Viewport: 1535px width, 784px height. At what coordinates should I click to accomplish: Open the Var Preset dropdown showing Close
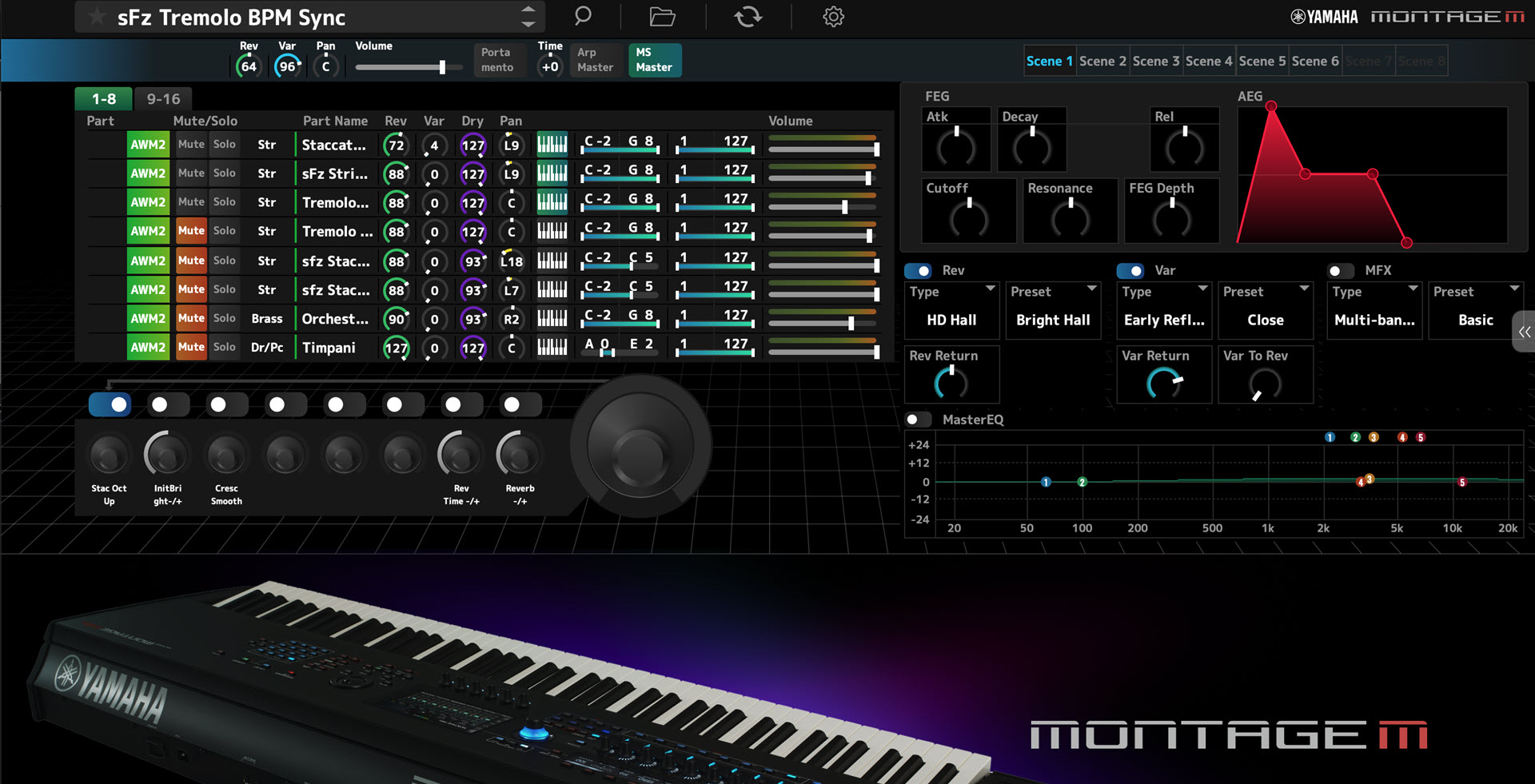[x=1266, y=310]
